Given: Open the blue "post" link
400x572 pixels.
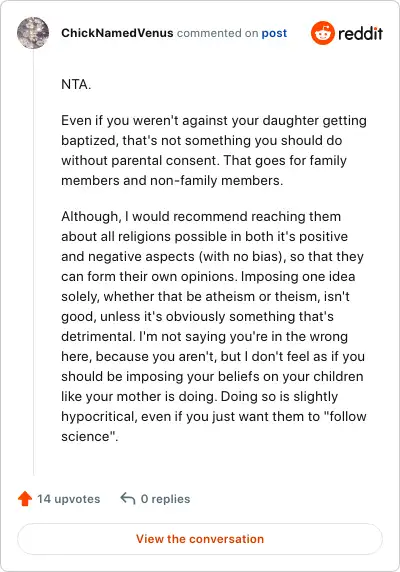Looking at the screenshot, I should [274, 33].
